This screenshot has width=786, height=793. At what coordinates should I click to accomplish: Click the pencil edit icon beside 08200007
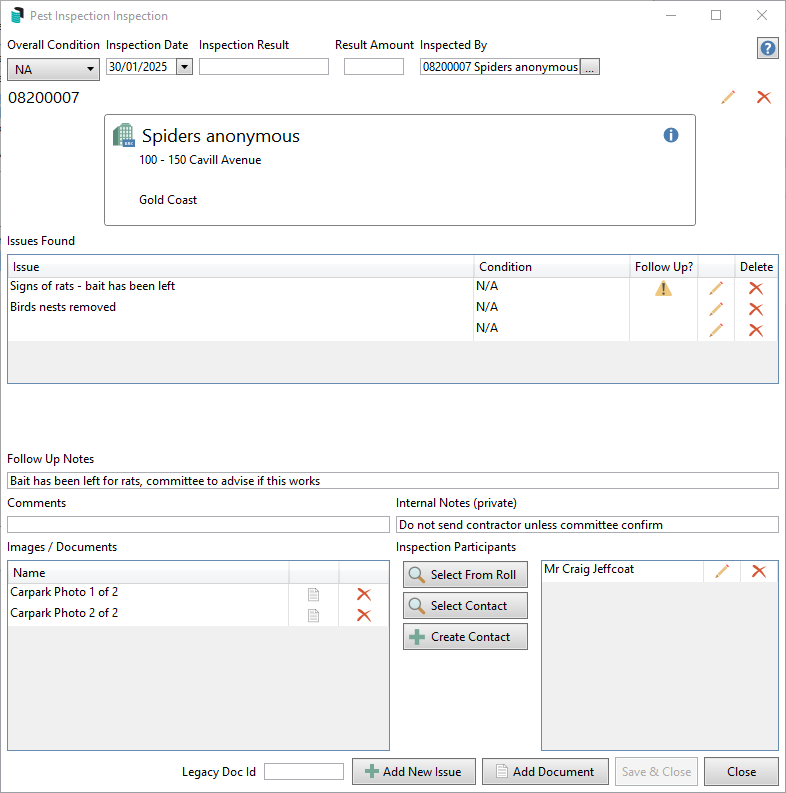[x=728, y=97]
